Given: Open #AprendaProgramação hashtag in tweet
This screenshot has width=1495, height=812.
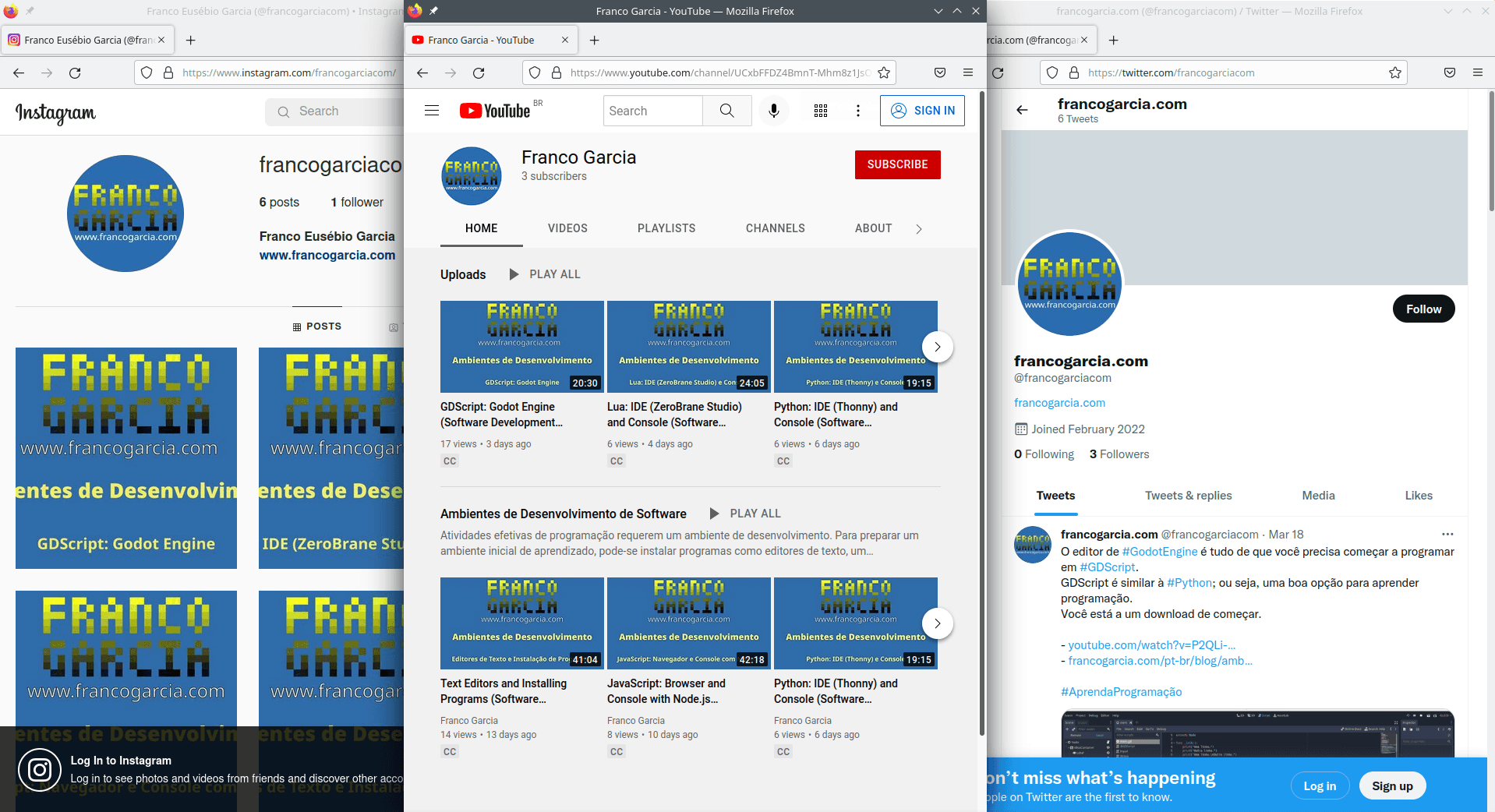Looking at the screenshot, I should 1121,692.
